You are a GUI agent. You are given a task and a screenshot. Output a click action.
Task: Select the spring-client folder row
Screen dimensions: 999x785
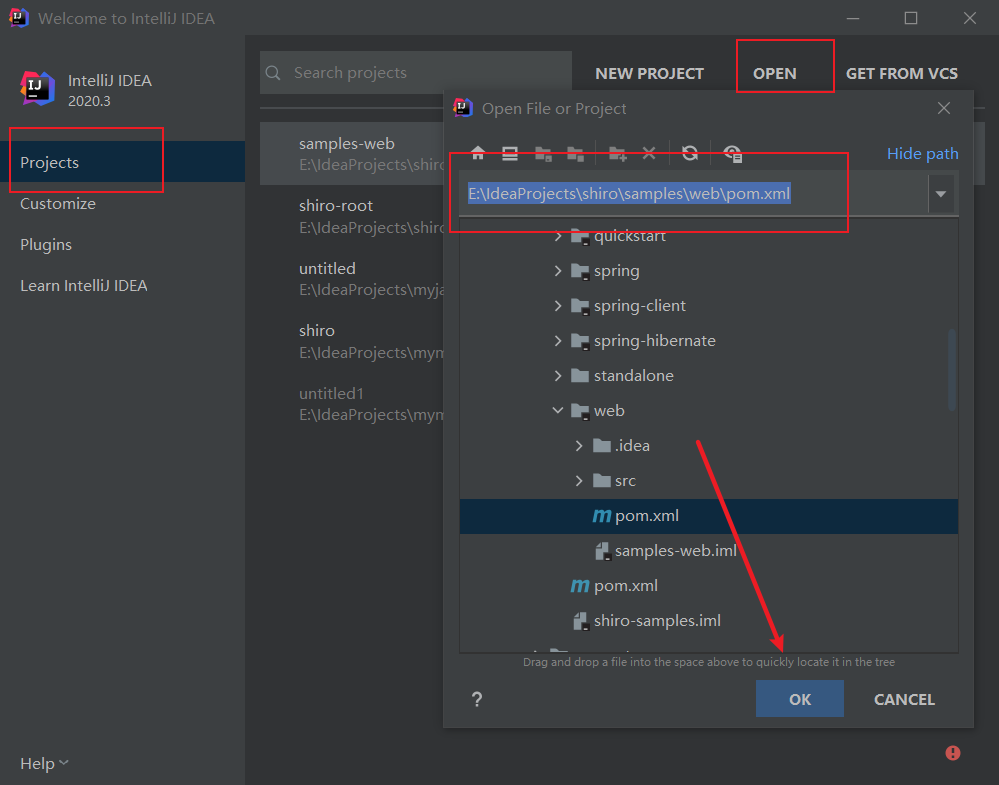[708, 306]
